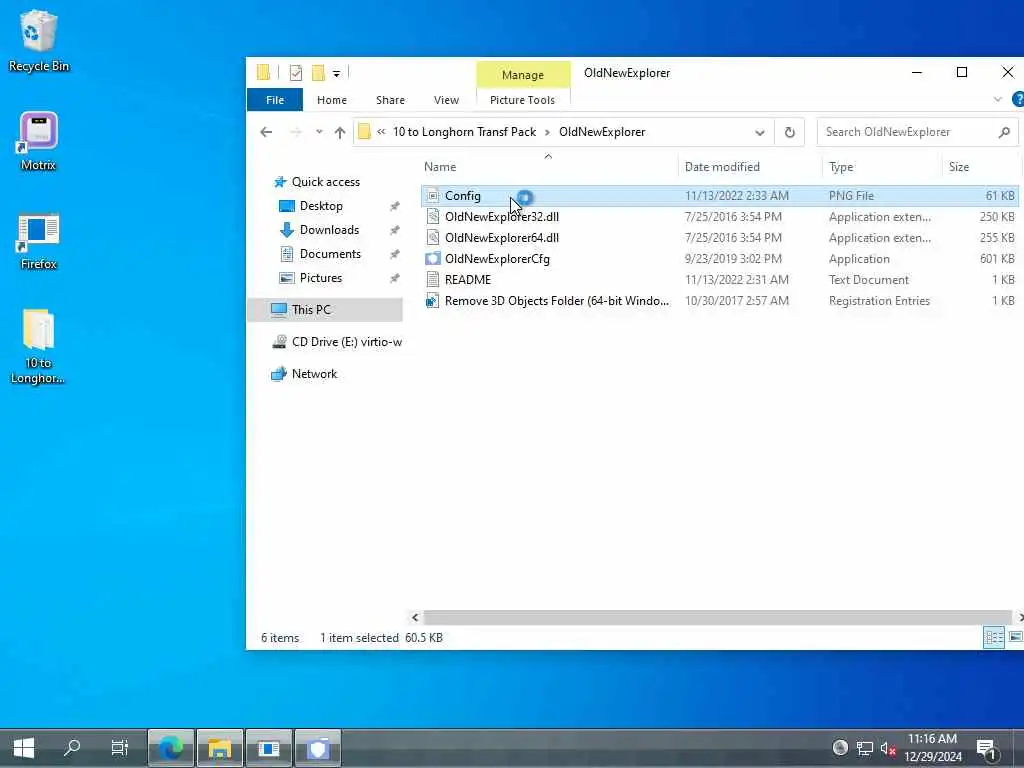The height and width of the screenshot is (768, 1024).
Task: Open Downloads in navigation pane
Action: (328, 230)
